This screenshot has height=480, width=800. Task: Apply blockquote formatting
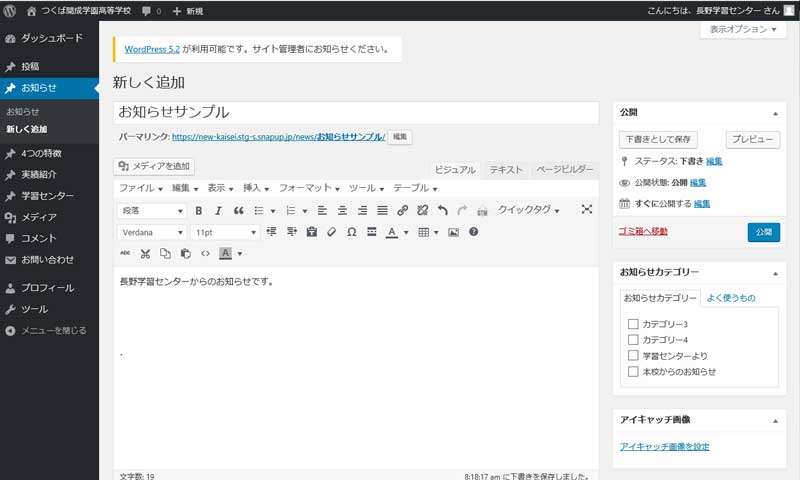point(238,210)
